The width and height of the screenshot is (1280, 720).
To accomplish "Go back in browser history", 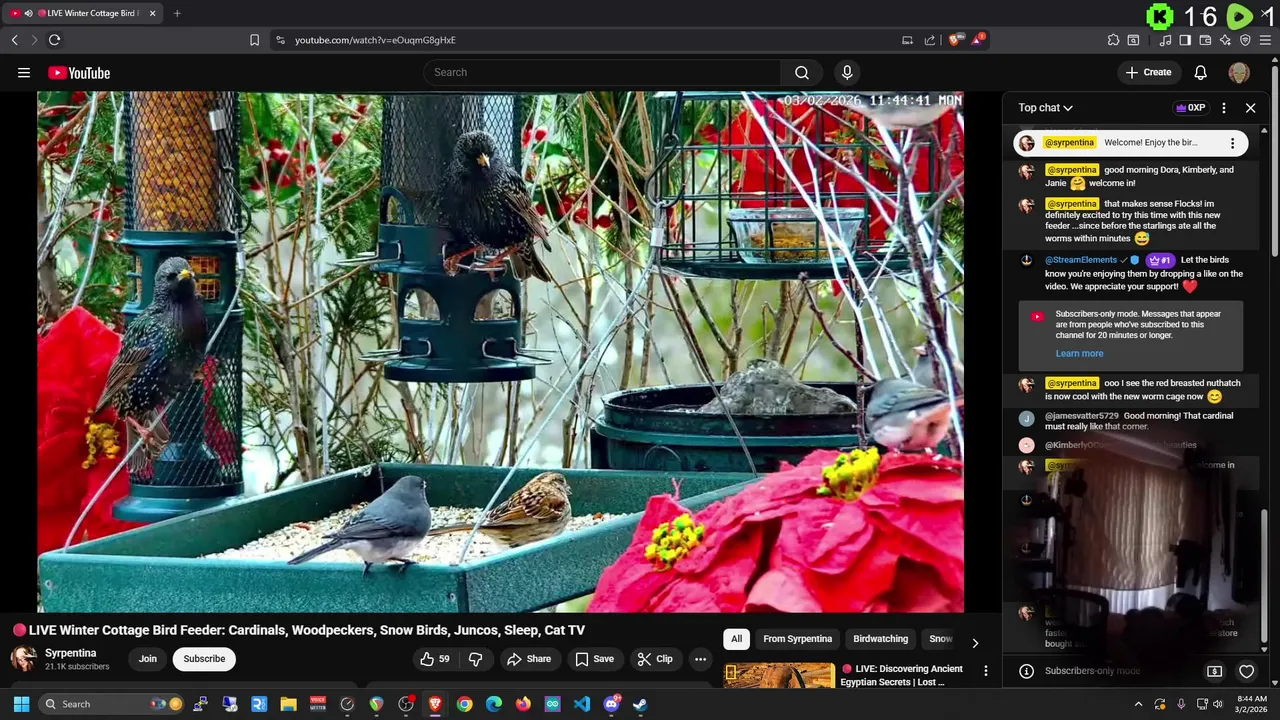I will click(14, 40).
